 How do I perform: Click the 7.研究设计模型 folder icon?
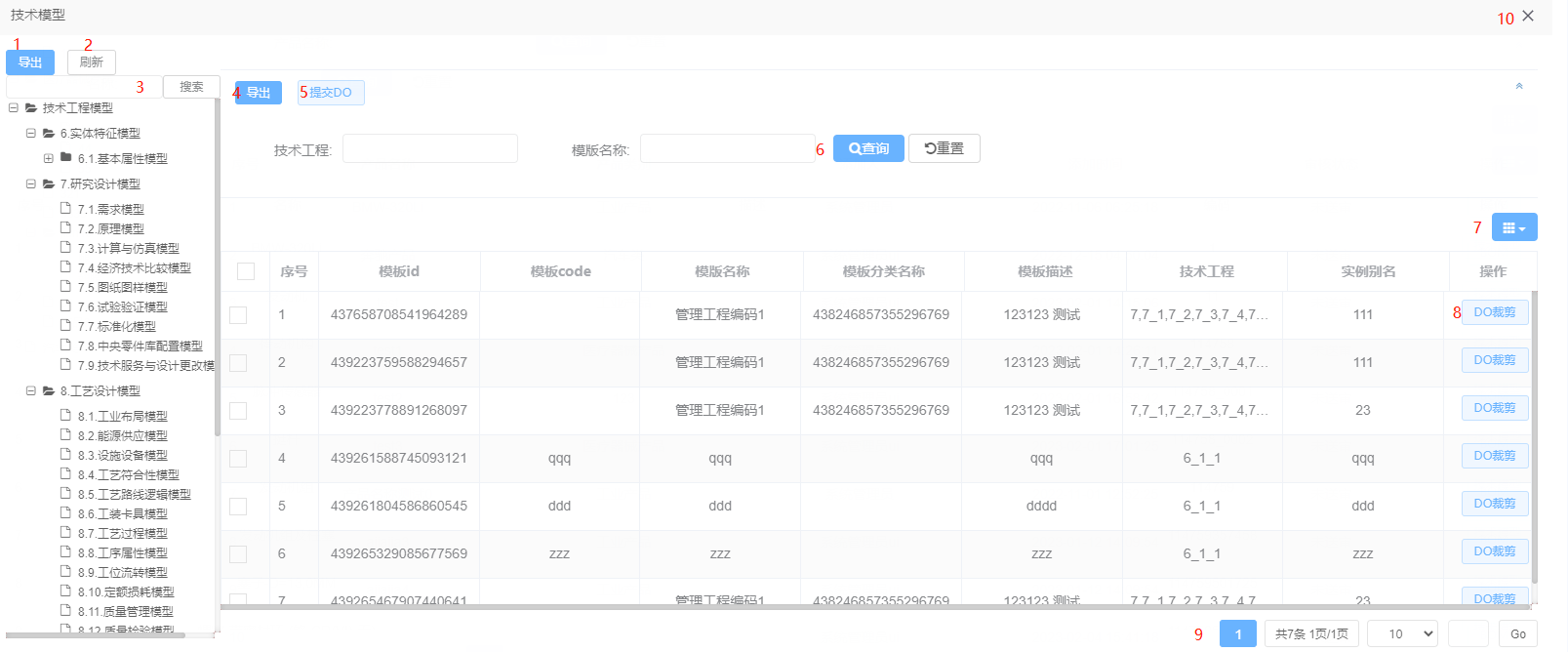click(49, 183)
